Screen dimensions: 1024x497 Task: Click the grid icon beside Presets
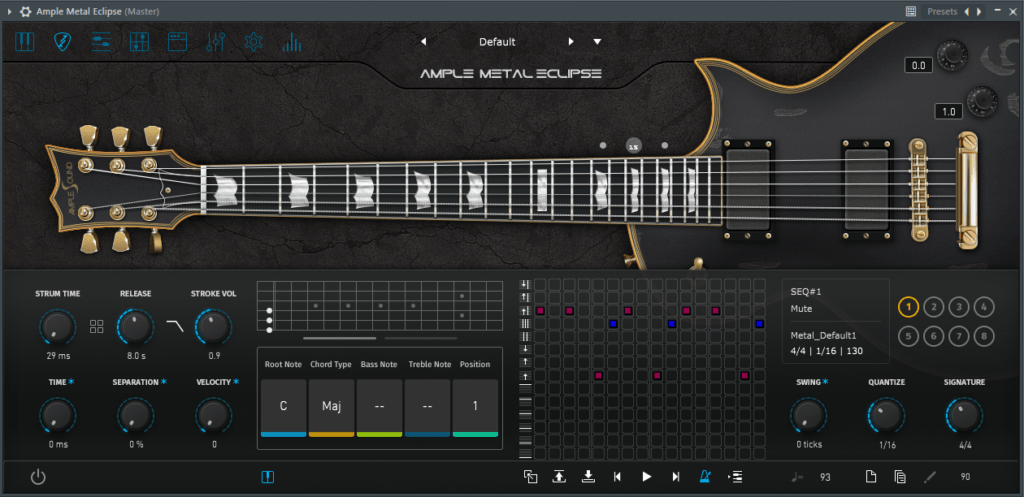911,12
